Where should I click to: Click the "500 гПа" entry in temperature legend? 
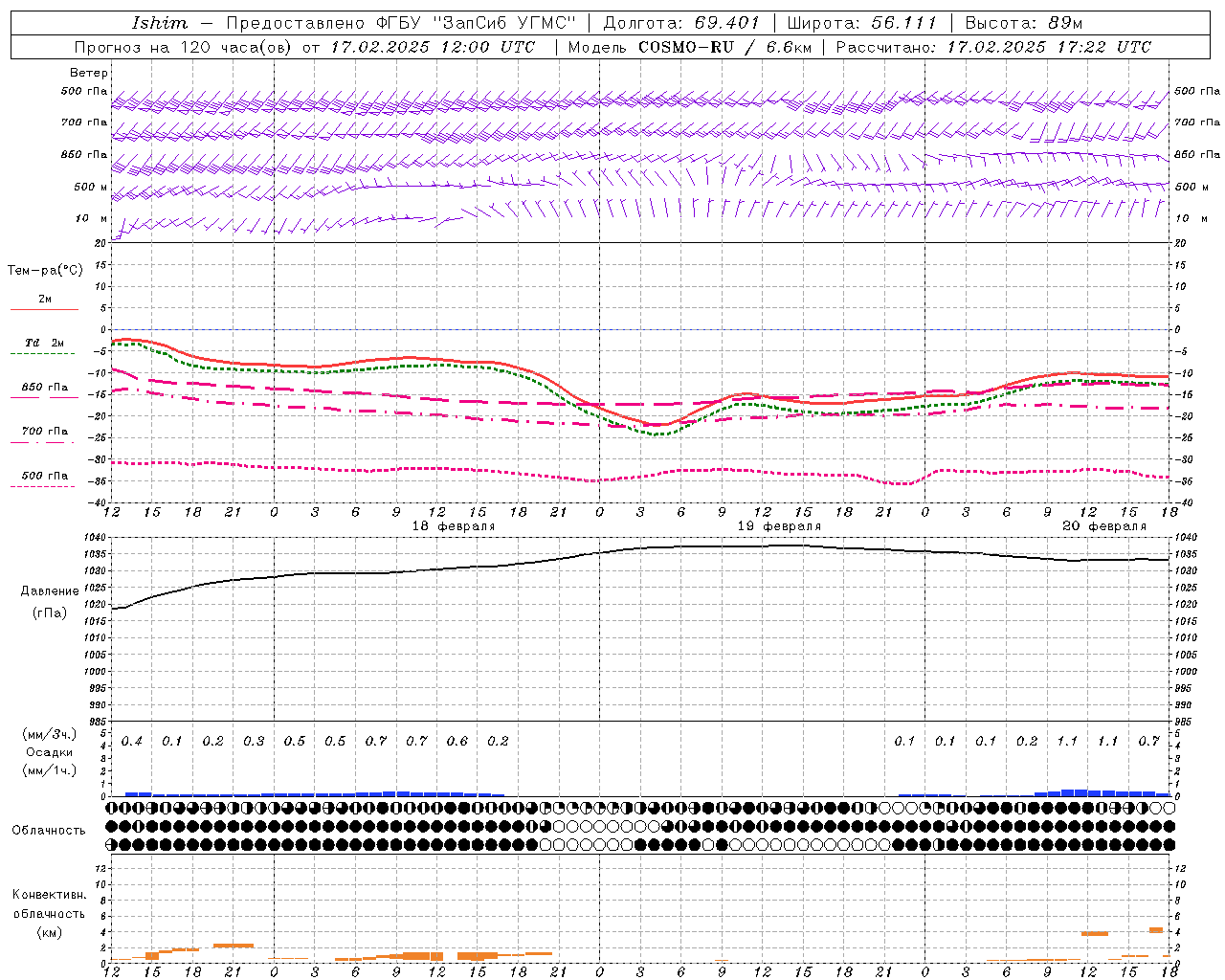click(x=44, y=476)
